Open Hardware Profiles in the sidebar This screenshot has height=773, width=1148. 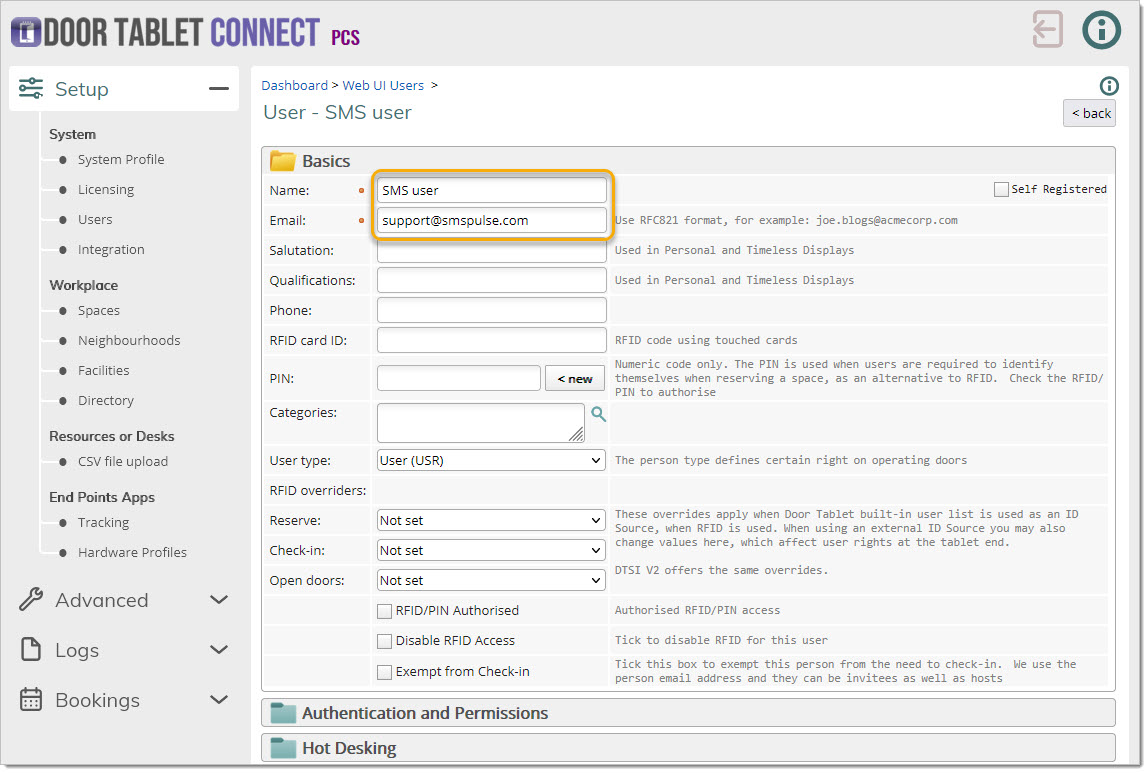pos(132,553)
